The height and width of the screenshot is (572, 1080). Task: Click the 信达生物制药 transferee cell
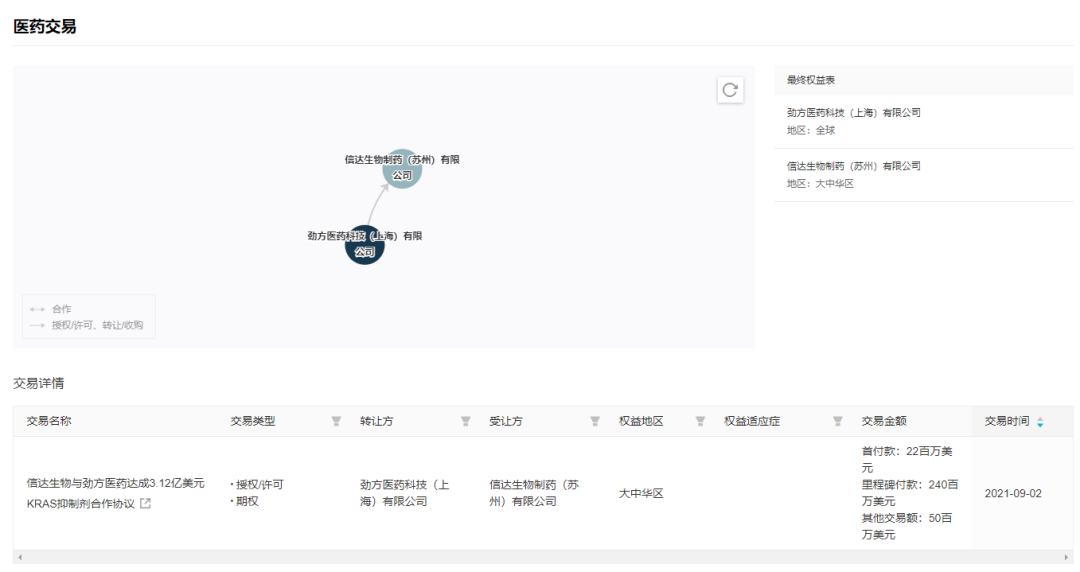click(534, 493)
